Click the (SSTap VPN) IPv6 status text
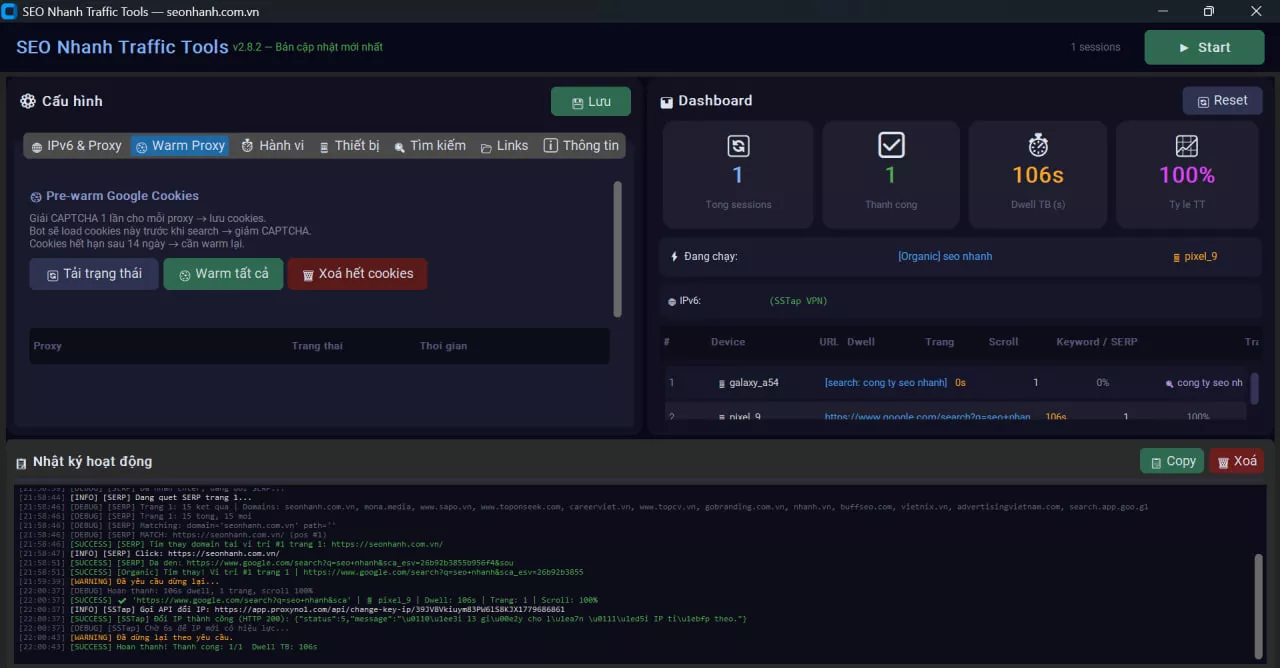 coord(798,301)
